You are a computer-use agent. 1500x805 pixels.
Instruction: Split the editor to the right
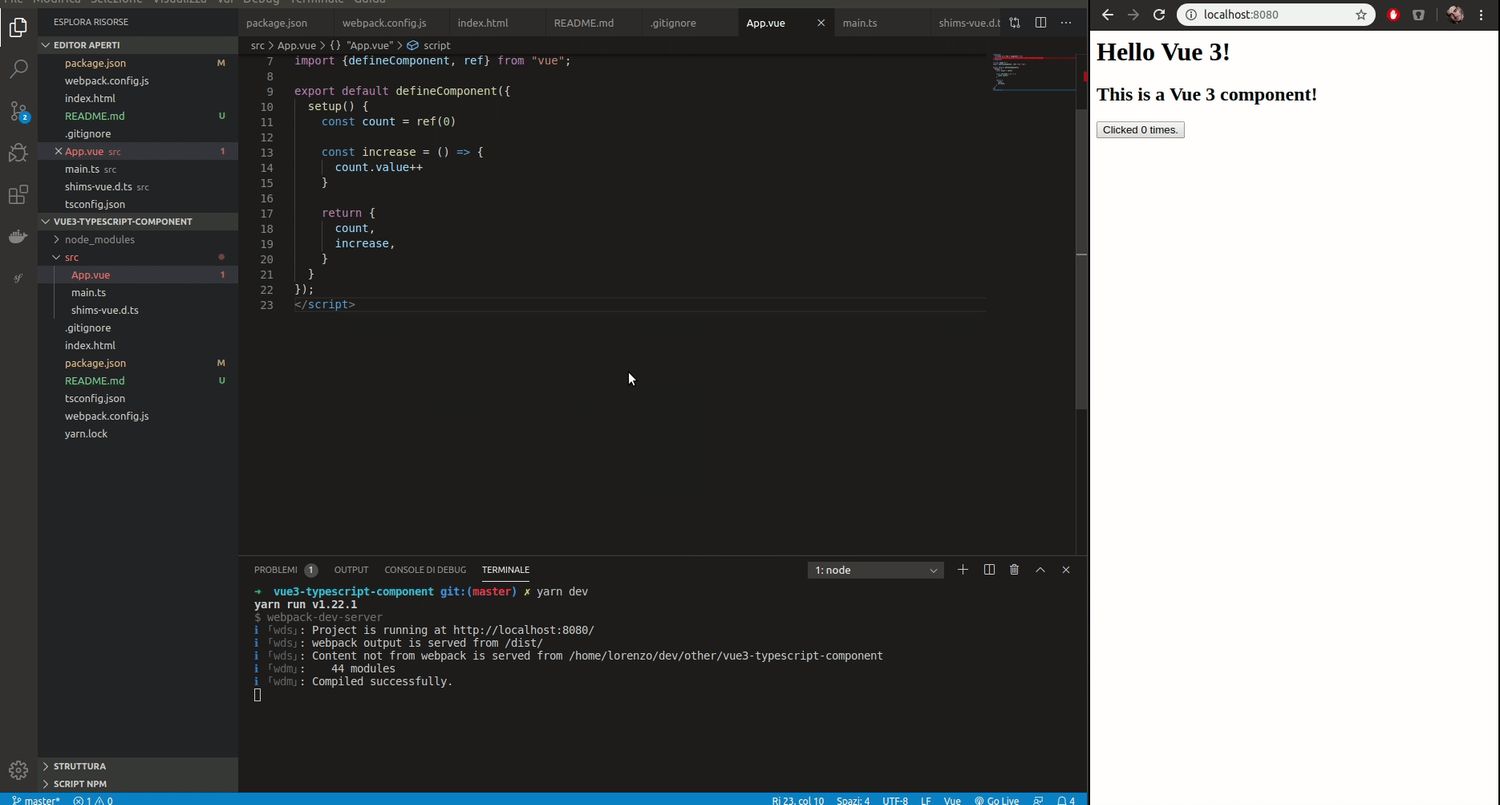tap(1040, 23)
